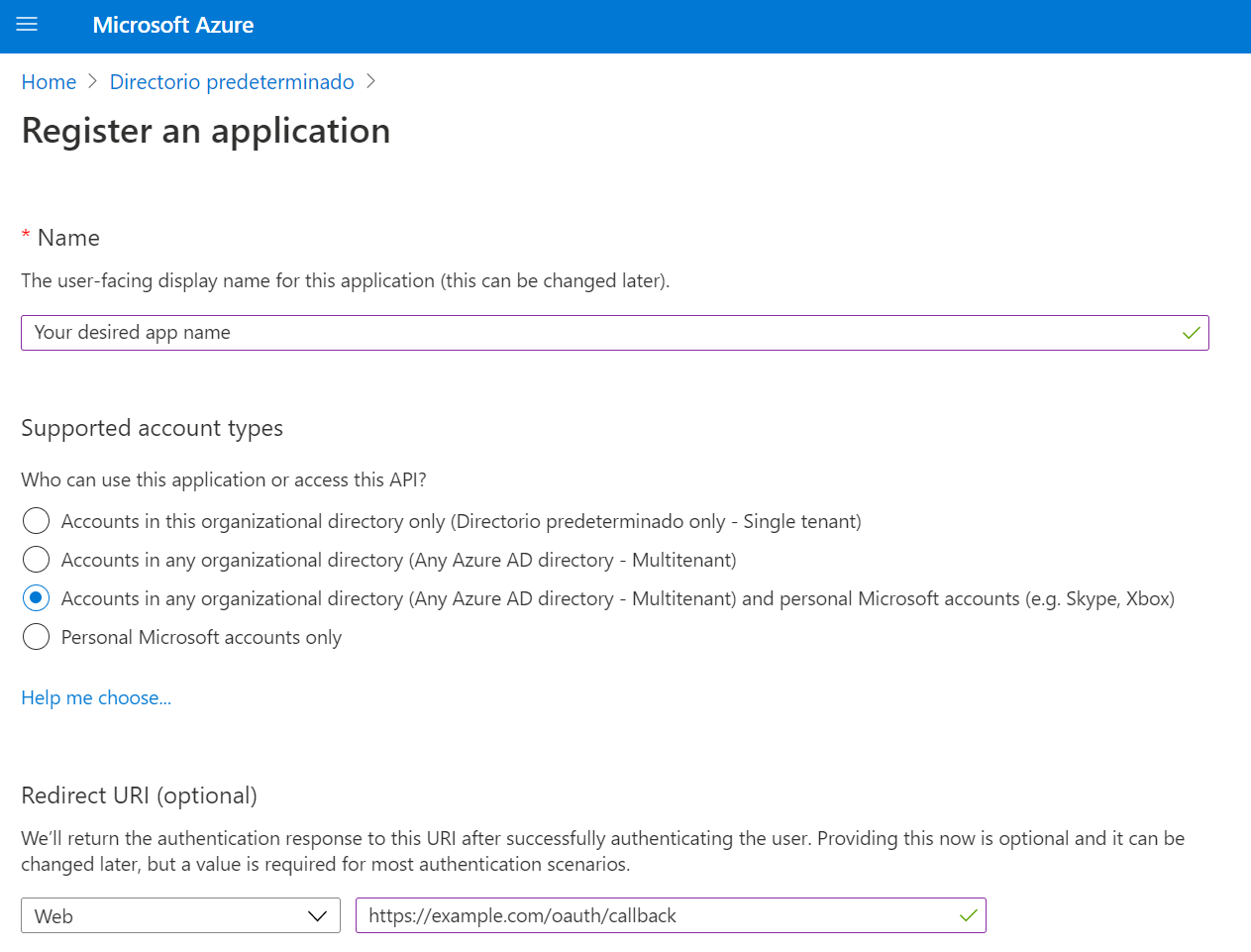Expand the Web dropdown via its arrow
Viewport: 1251px width, 952px height.
pyautogui.click(x=317, y=916)
